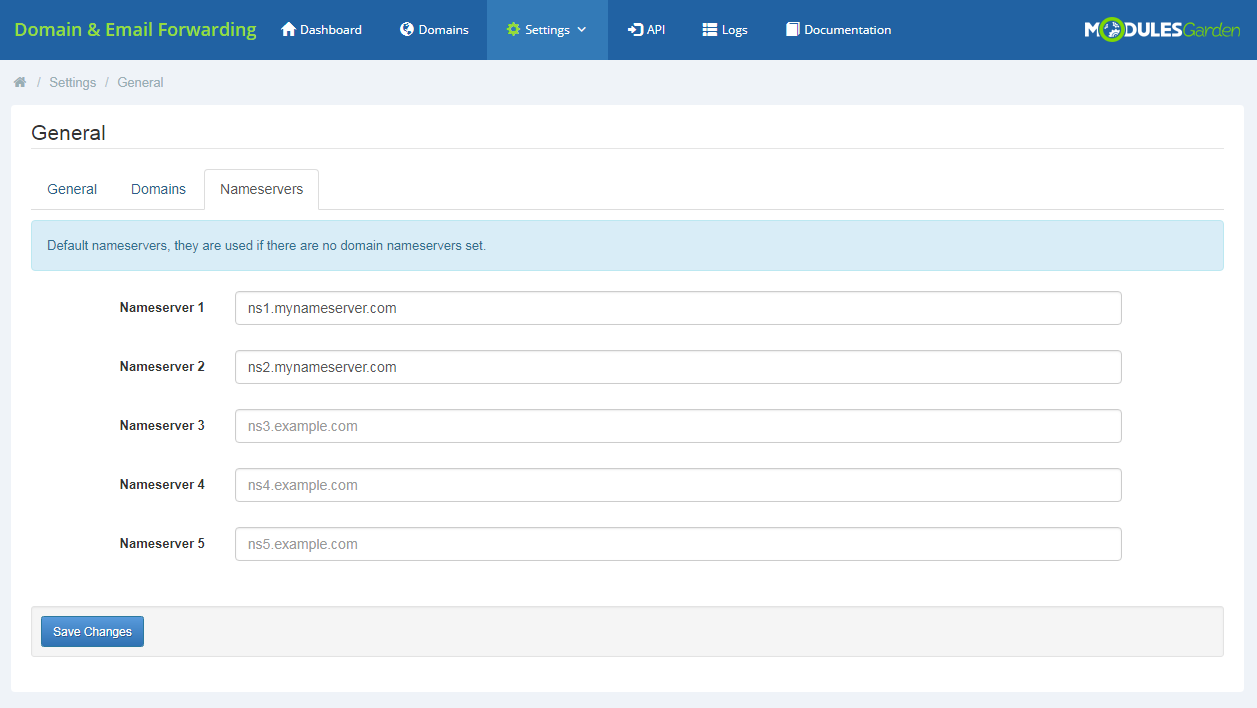
Task: Click the Nameserver 1 input field
Action: tap(677, 308)
